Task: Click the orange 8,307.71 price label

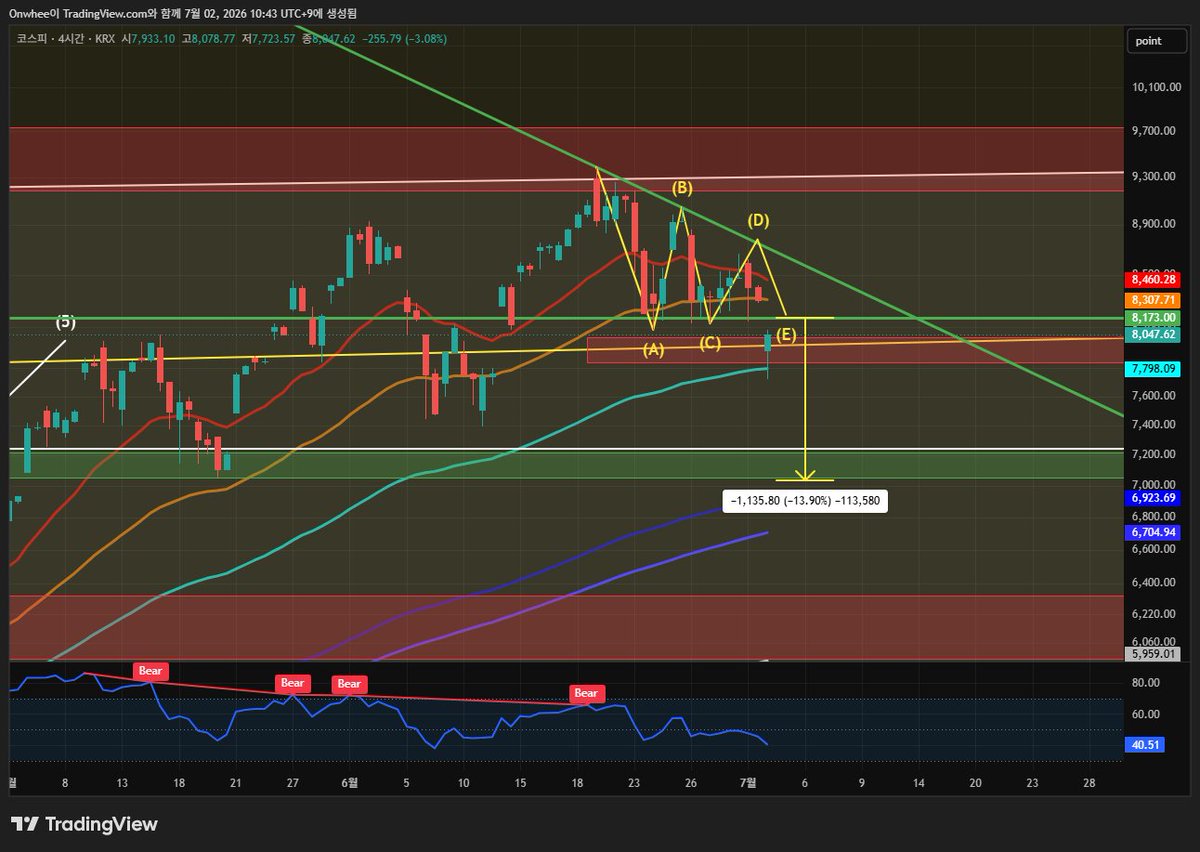Action: point(1152,299)
